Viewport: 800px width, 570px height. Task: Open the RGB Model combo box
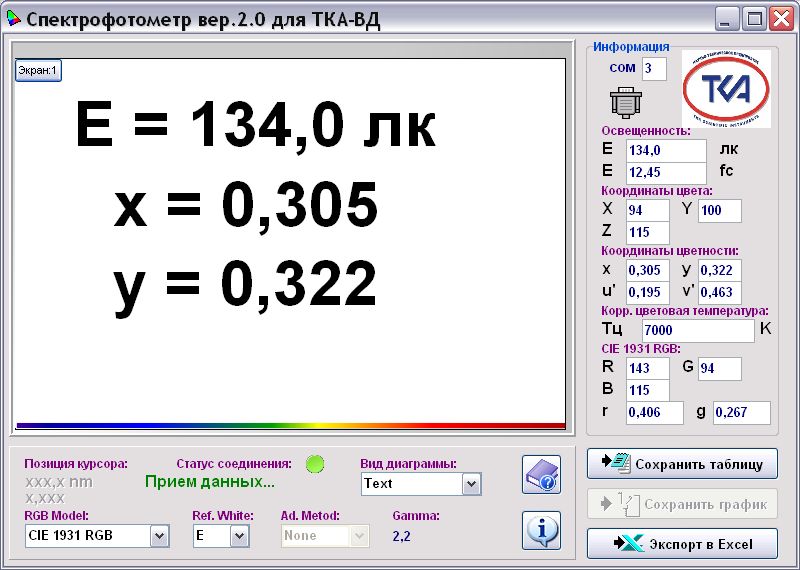point(159,536)
